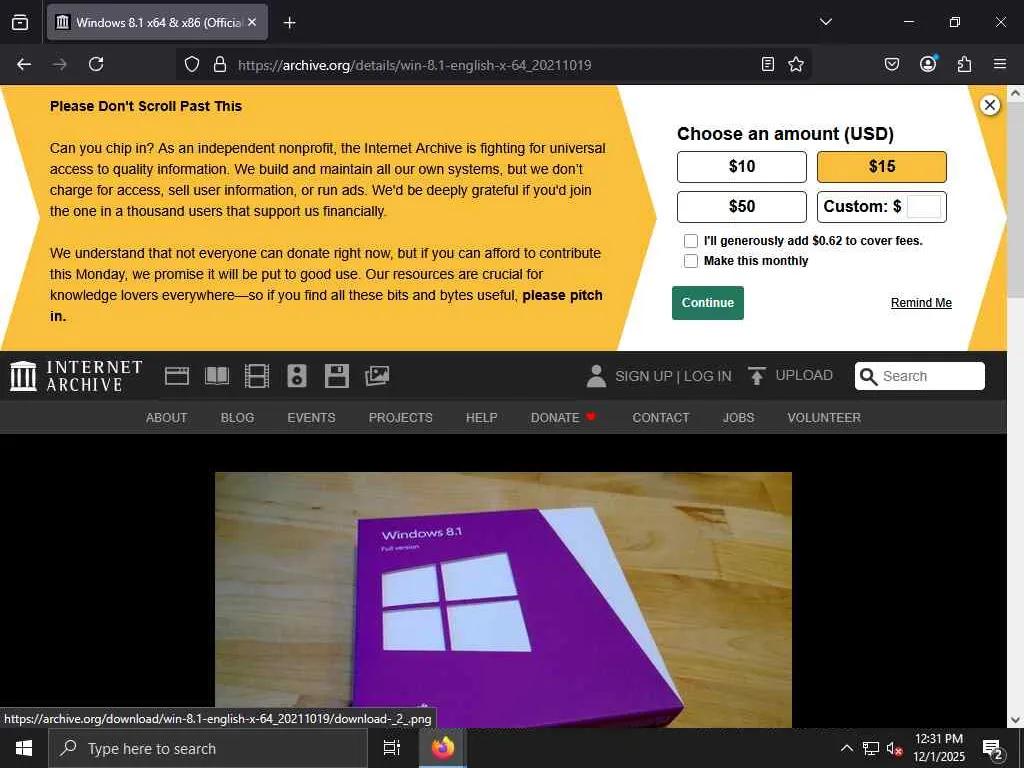Screen dimensions: 1024x768
Task: Bookmark this page with the star
Action: coord(795,64)
